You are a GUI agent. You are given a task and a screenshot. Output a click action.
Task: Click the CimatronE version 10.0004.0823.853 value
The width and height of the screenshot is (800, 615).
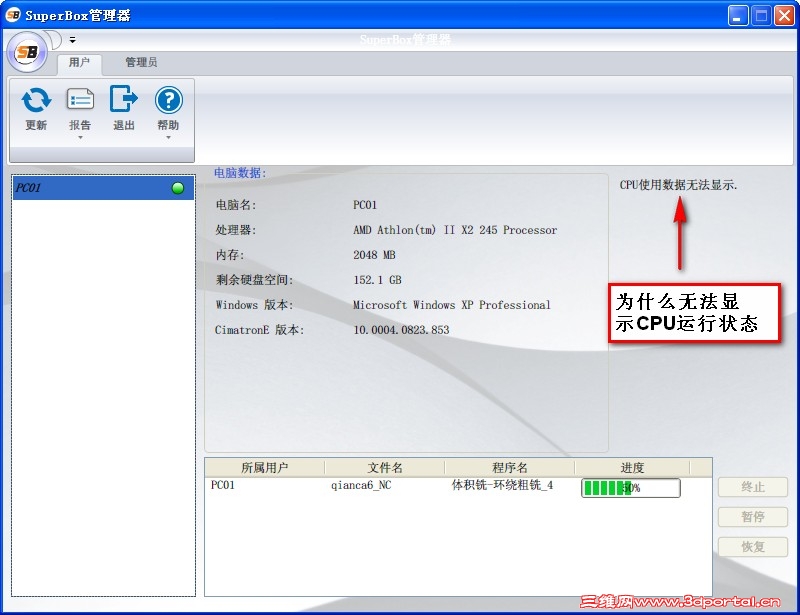click(x=401, y=330)
